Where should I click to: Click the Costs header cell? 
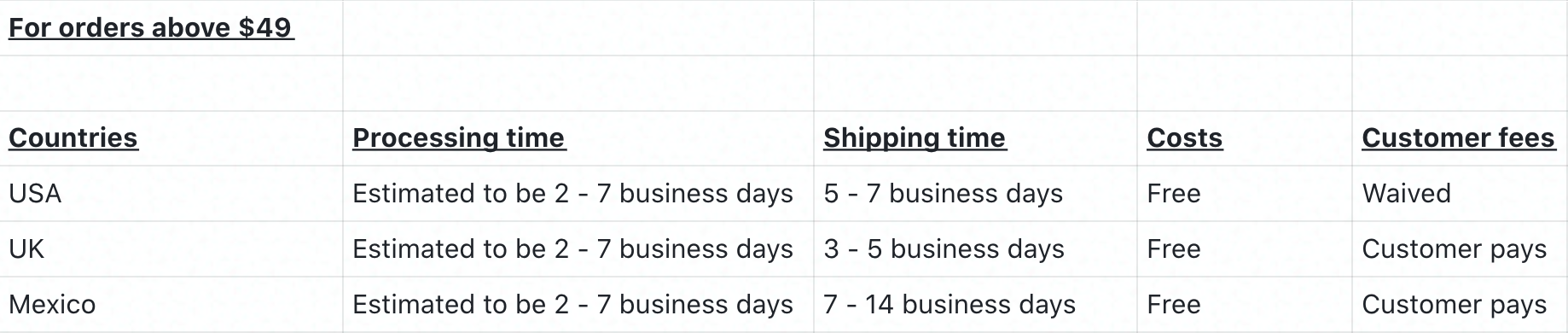(1244, 138)
